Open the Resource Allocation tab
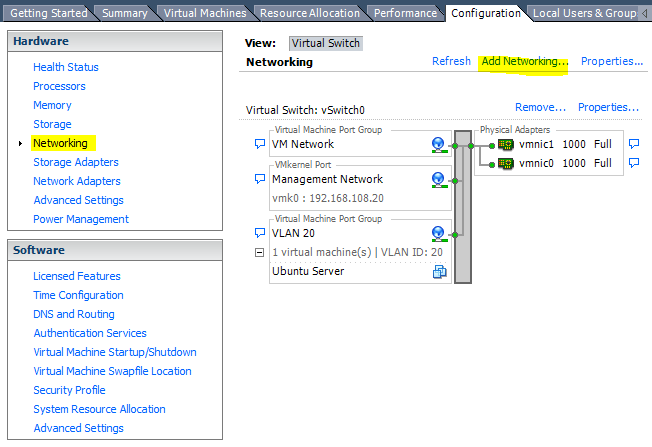The height and width of the screenshot is (447, 652). tap(310, 13)
